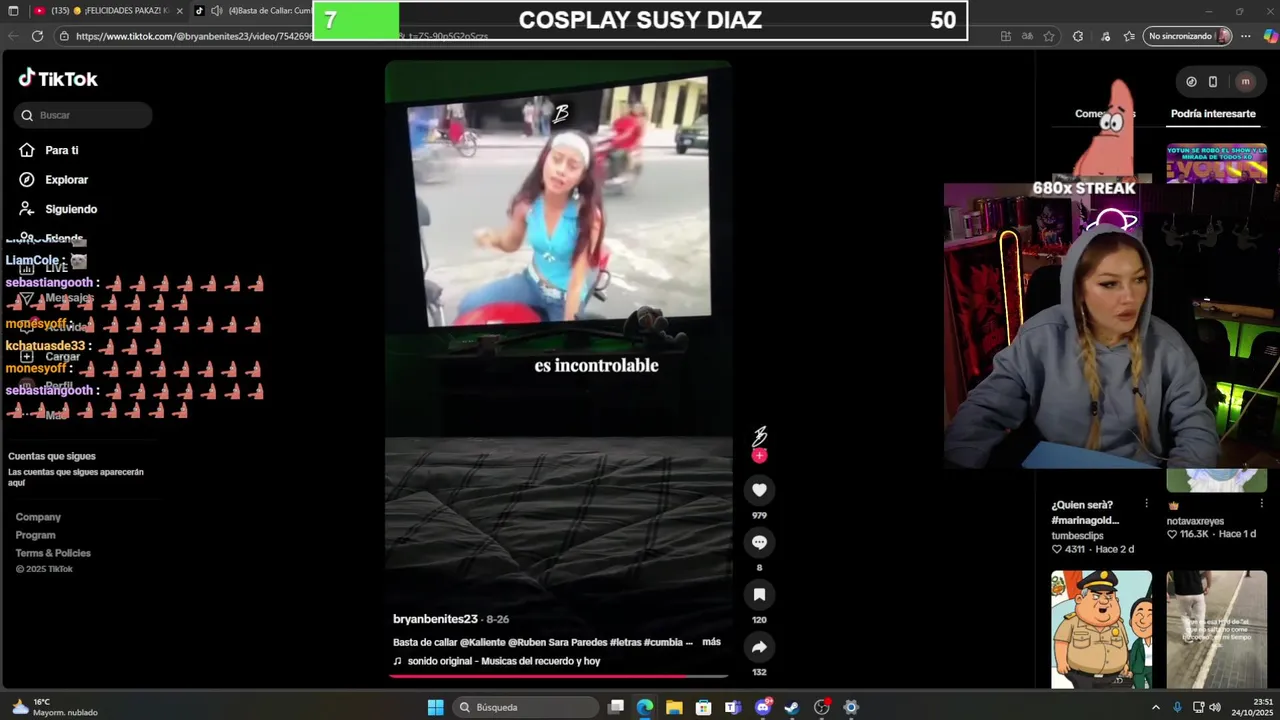The height and width of the screenshot is (720, 1280).
Task: Open Program footer section
Action: point(35,535)
